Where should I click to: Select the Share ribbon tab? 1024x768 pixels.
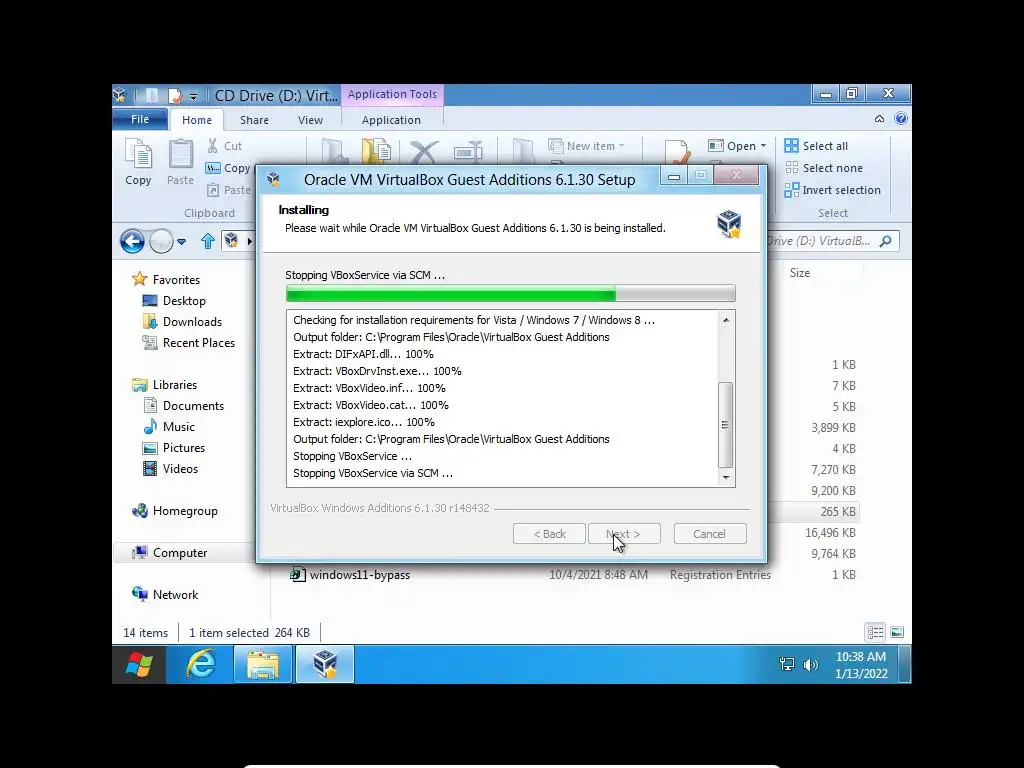click(254, 120)
